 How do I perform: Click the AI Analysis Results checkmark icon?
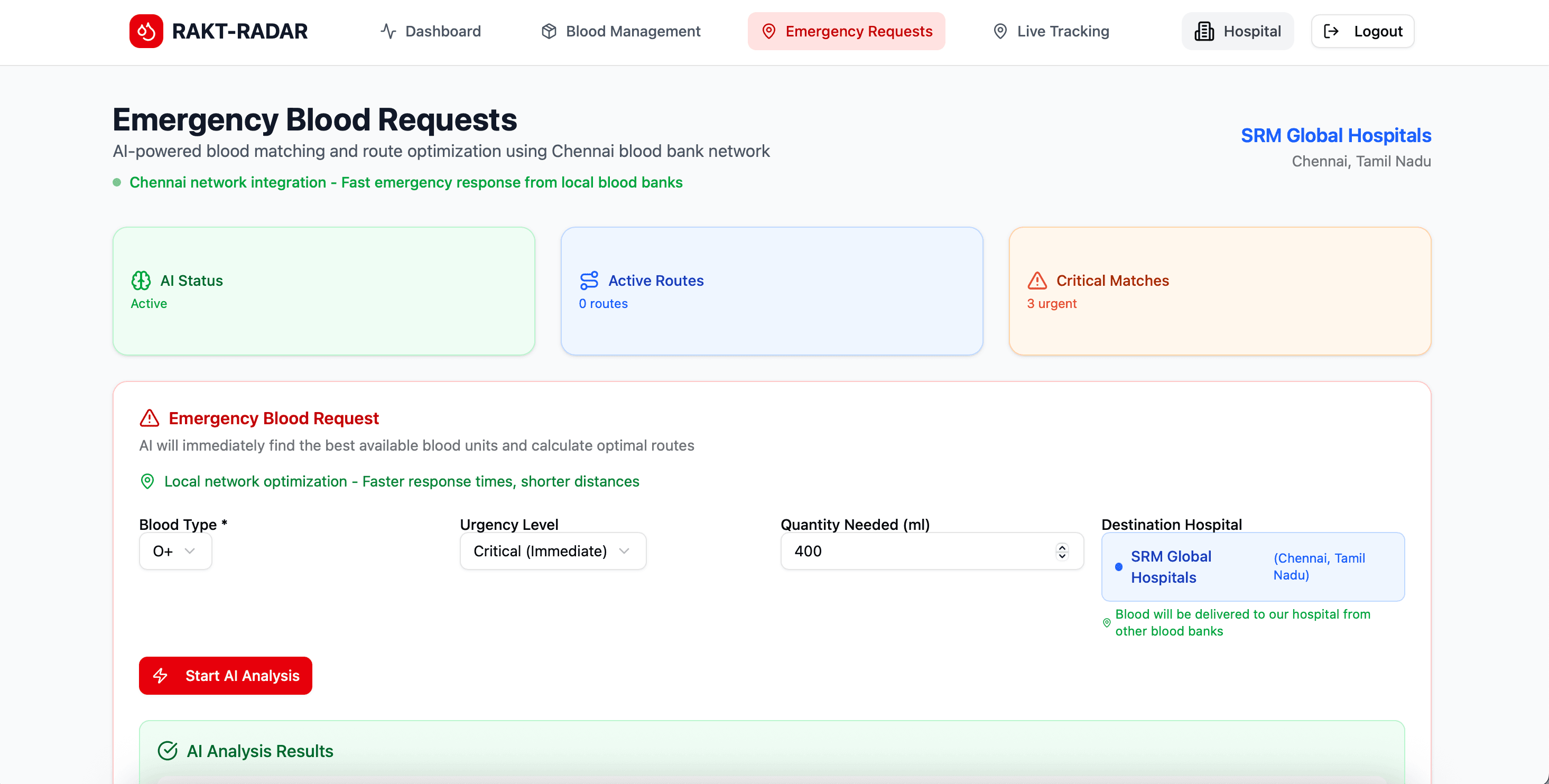click(167, 750)
